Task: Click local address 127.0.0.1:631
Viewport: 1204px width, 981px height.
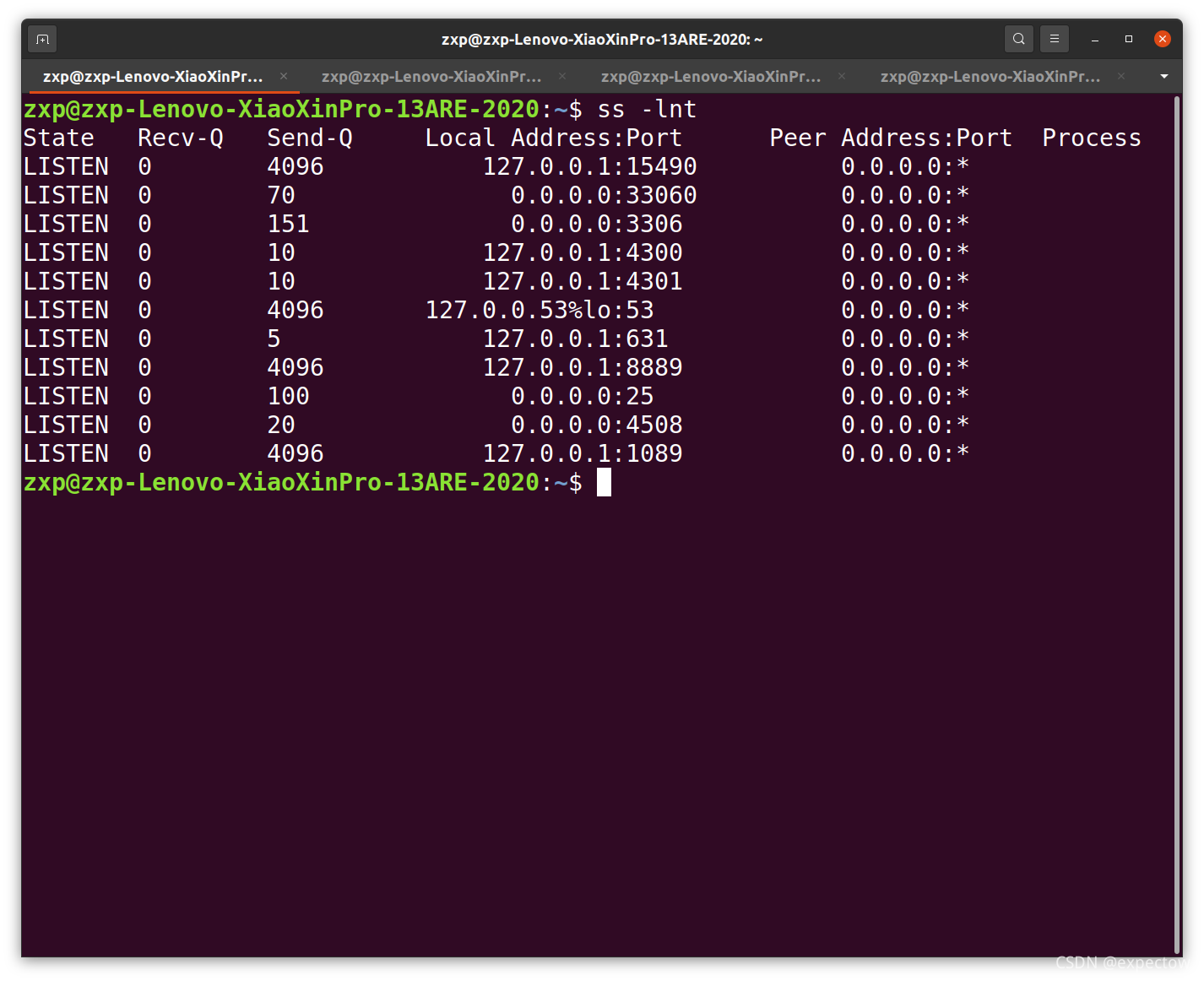Action: (x=575, y=339)
